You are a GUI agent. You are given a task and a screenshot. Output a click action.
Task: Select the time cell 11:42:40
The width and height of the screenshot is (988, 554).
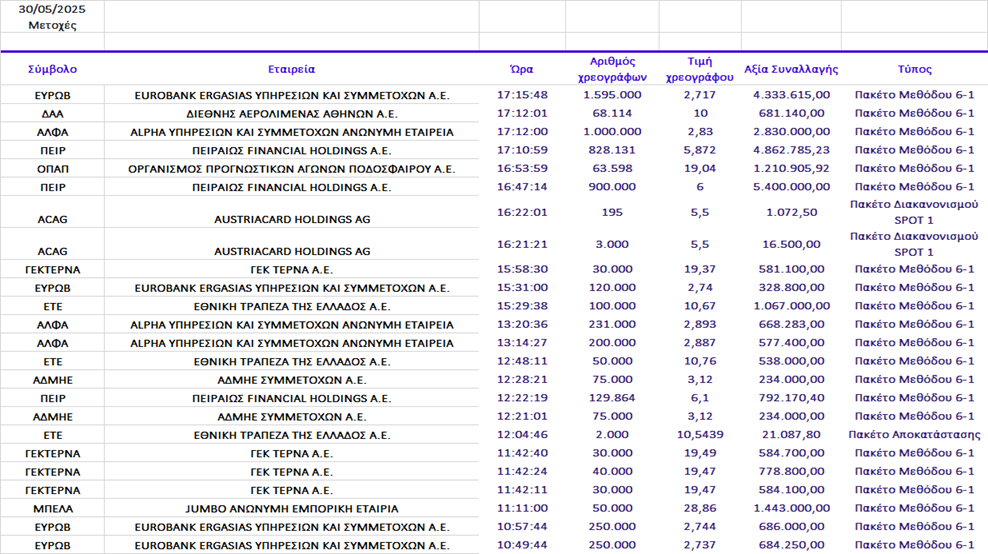pyautogui.click(x=522, y=453)
